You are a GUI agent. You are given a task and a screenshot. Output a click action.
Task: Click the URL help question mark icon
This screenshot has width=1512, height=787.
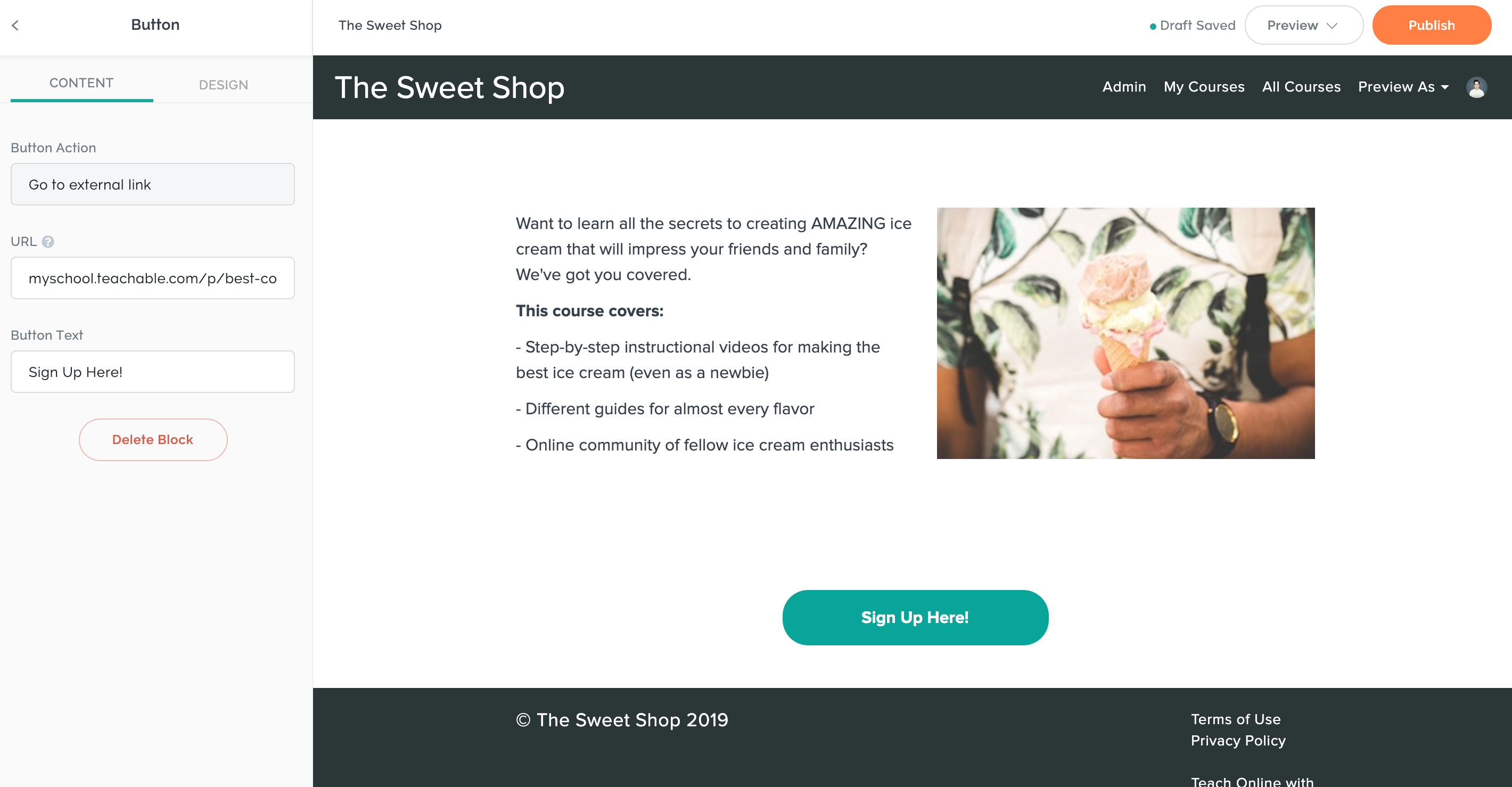48,241
